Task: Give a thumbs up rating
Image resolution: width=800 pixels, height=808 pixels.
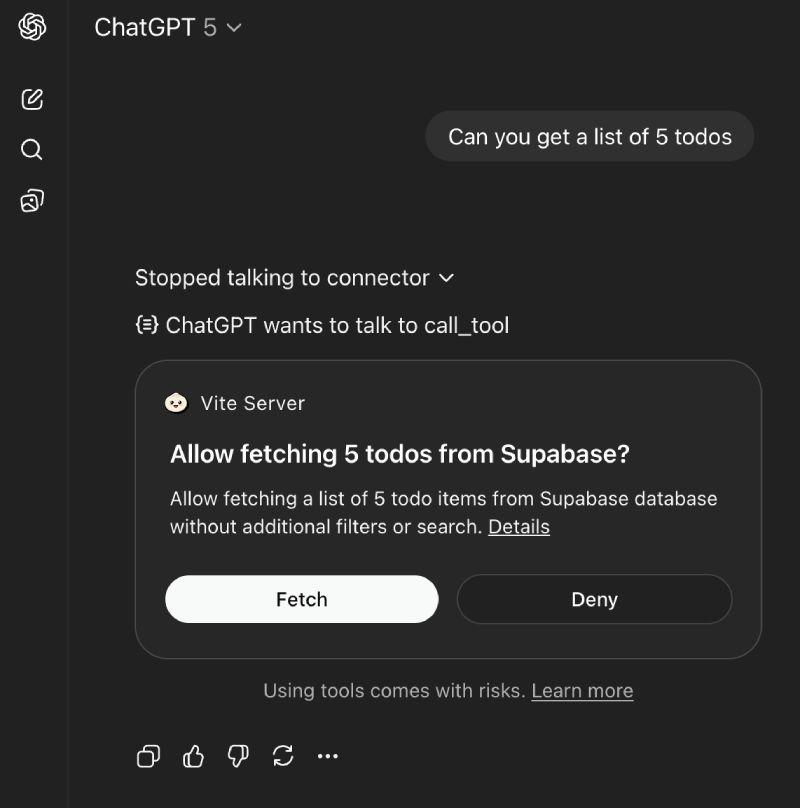Action: 192,757
